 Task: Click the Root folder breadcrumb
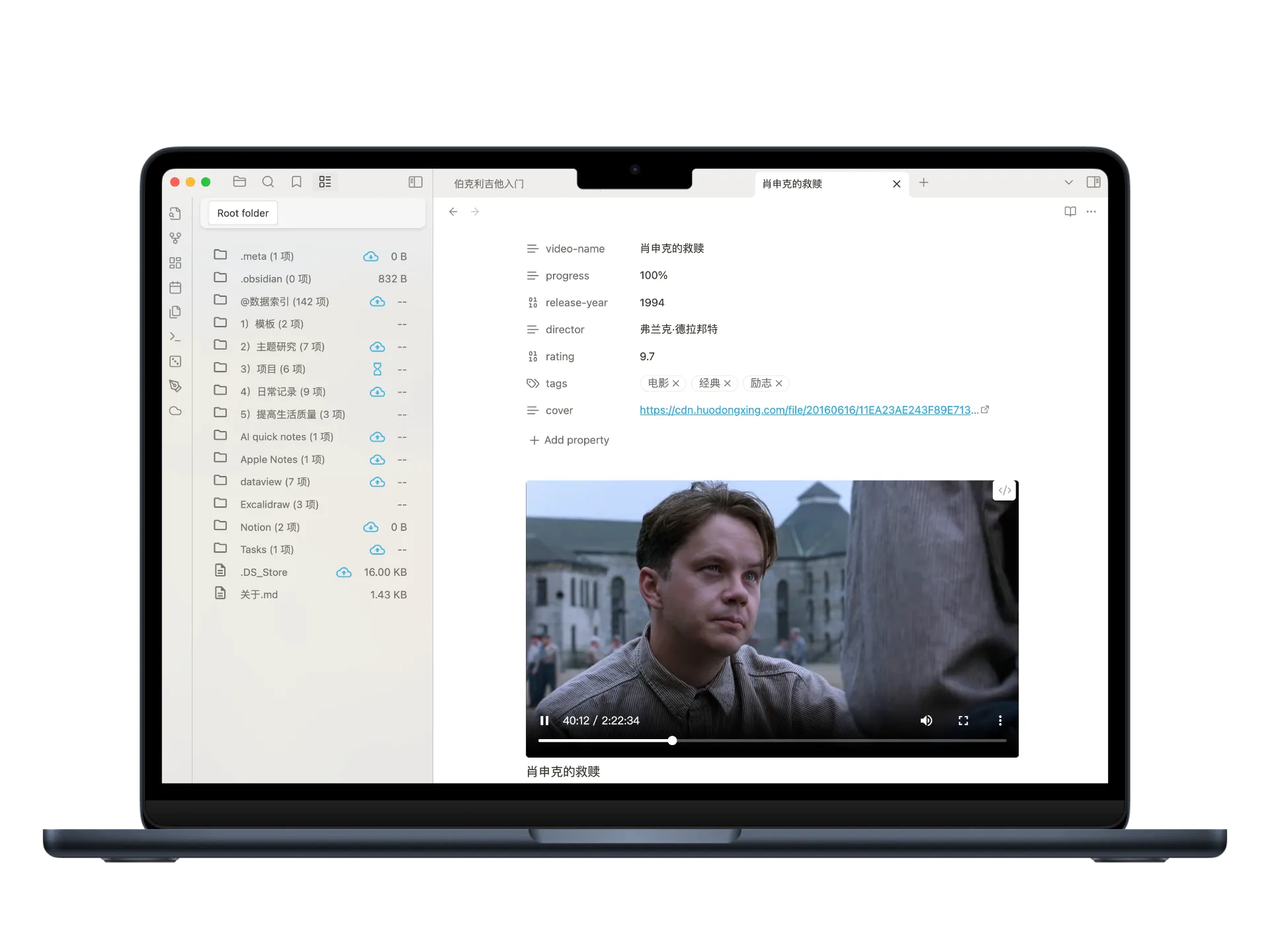click(243, 213)
